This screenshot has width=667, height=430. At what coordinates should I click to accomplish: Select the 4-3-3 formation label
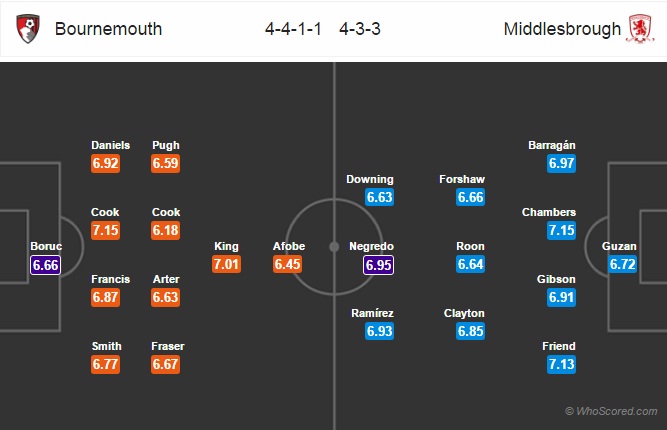[x=360, y=29]
